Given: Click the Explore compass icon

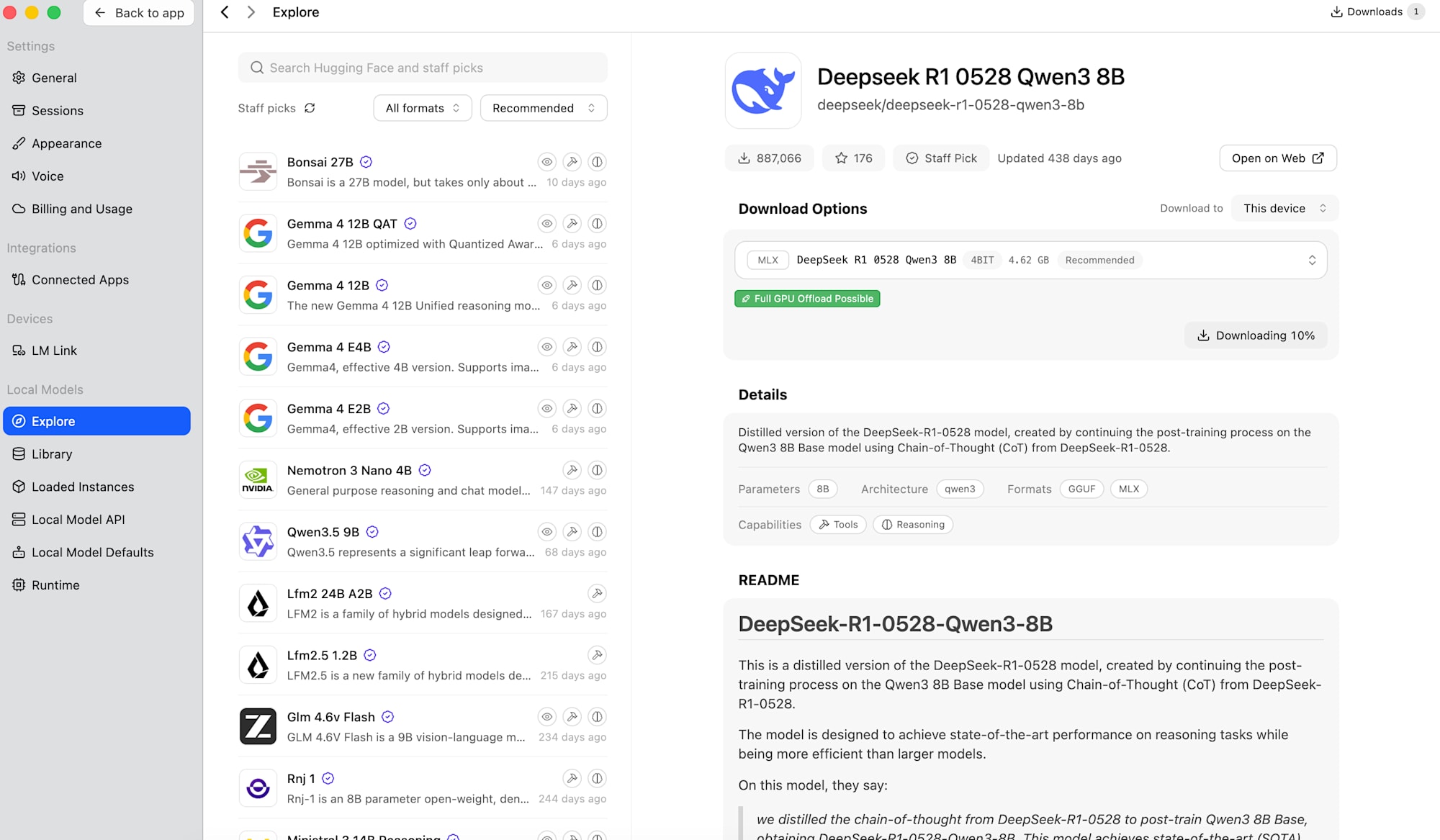Looking at the screenshot, I should [x=19, y=421].
